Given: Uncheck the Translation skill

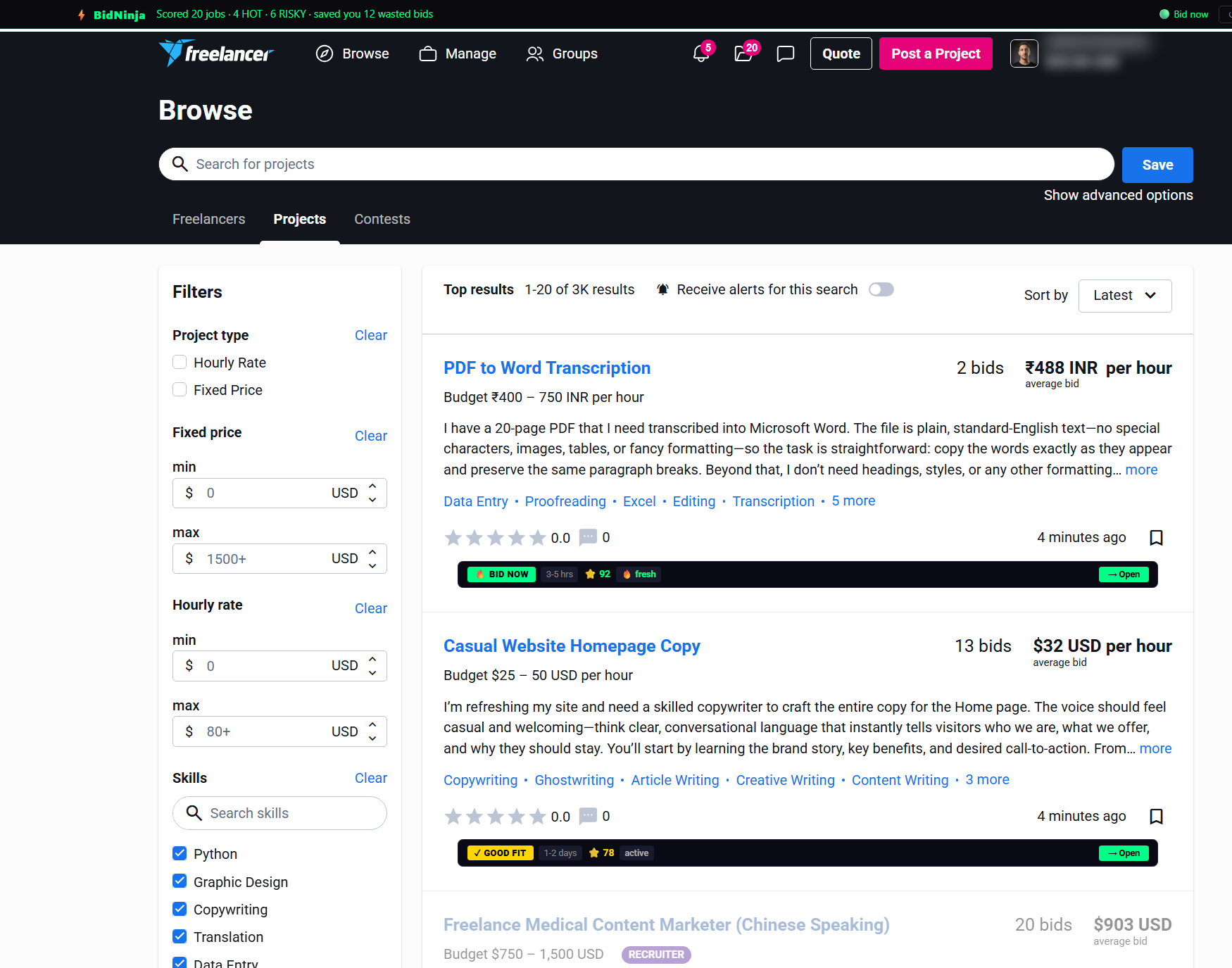Looking at the screenshot, I should (x=180, y=936).
